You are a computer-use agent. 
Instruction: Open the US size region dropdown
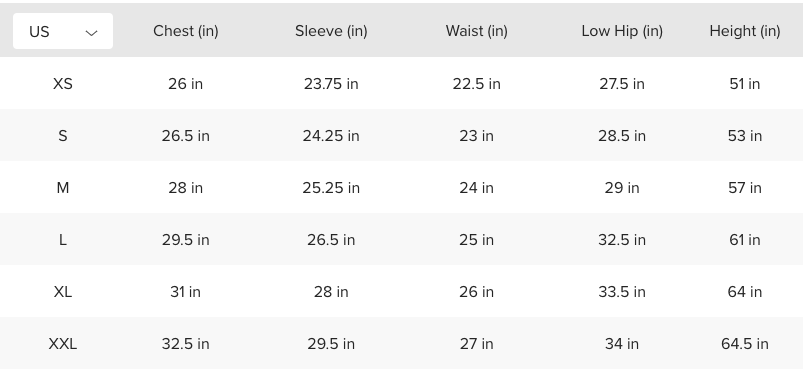(62, 31)
